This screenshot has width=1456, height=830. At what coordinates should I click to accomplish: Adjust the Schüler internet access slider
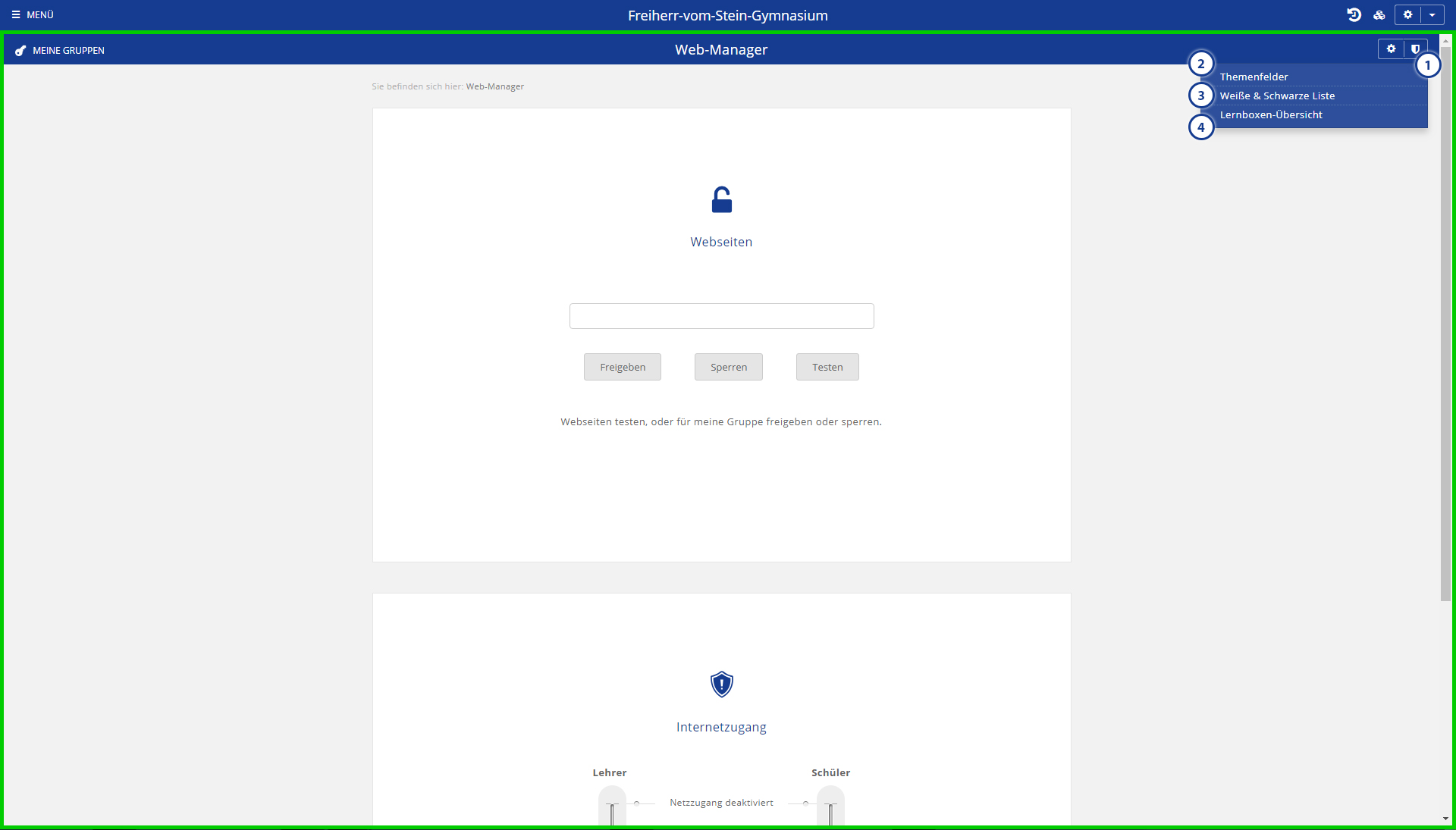830,807
